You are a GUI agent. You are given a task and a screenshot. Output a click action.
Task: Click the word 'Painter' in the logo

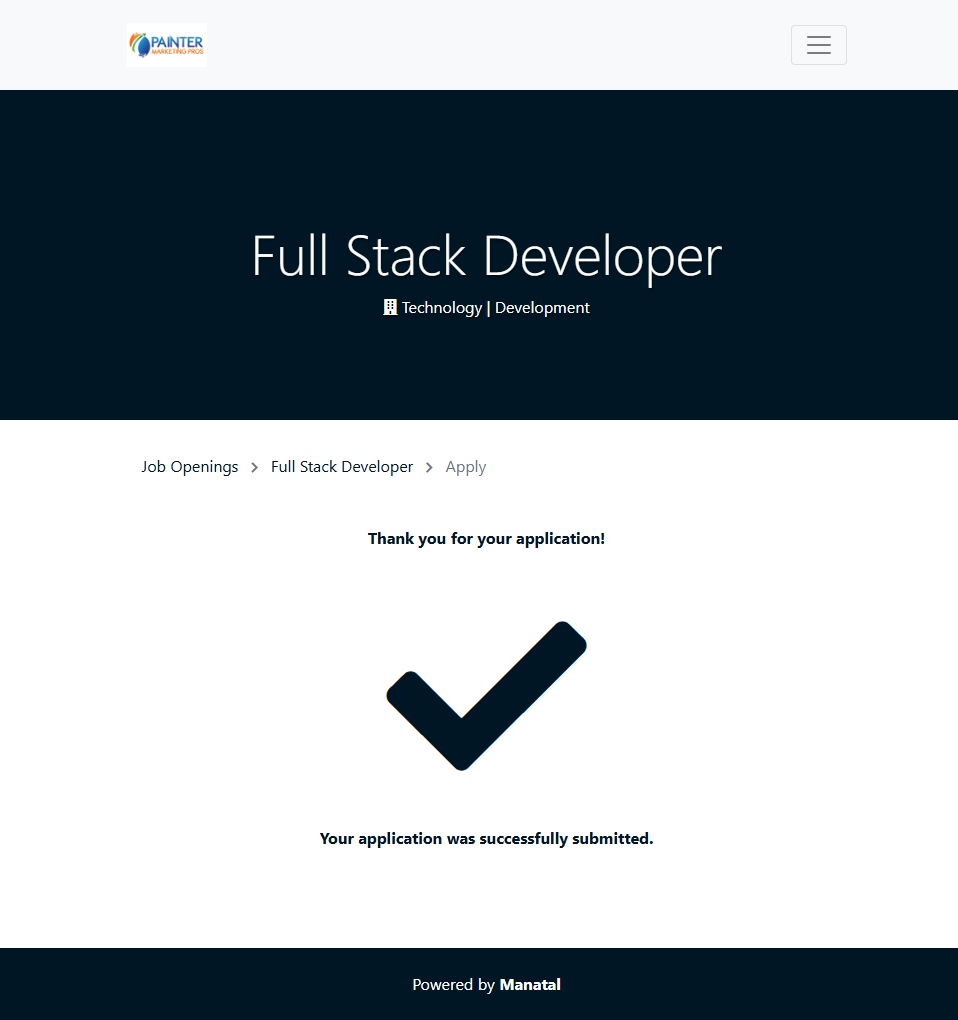177,42
